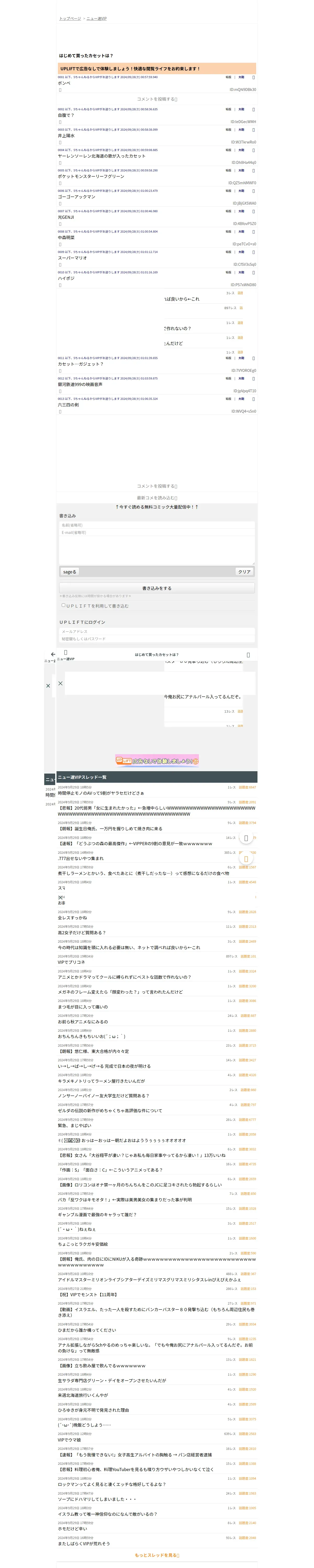Open the menu icon on post 0002

[254, 109]
